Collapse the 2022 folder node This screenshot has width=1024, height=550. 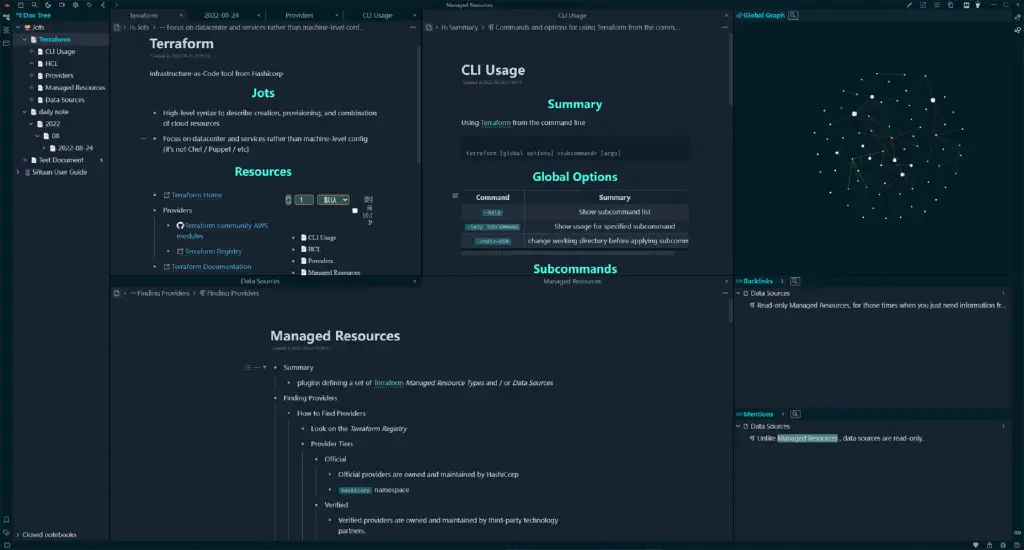click(x=31, y=123)
